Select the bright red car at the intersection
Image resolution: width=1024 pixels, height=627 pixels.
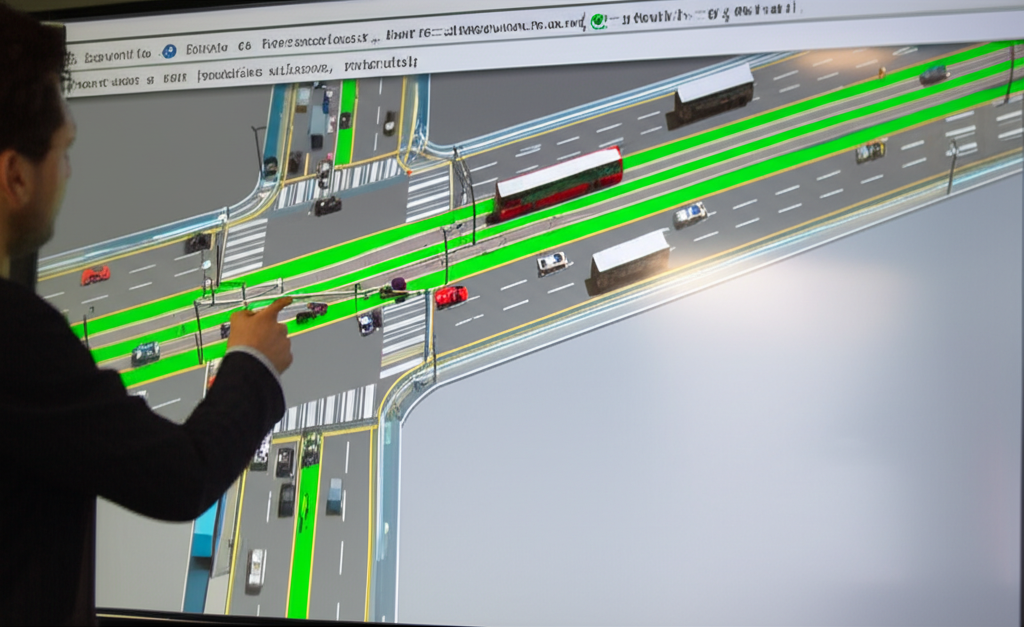[451, 295]
